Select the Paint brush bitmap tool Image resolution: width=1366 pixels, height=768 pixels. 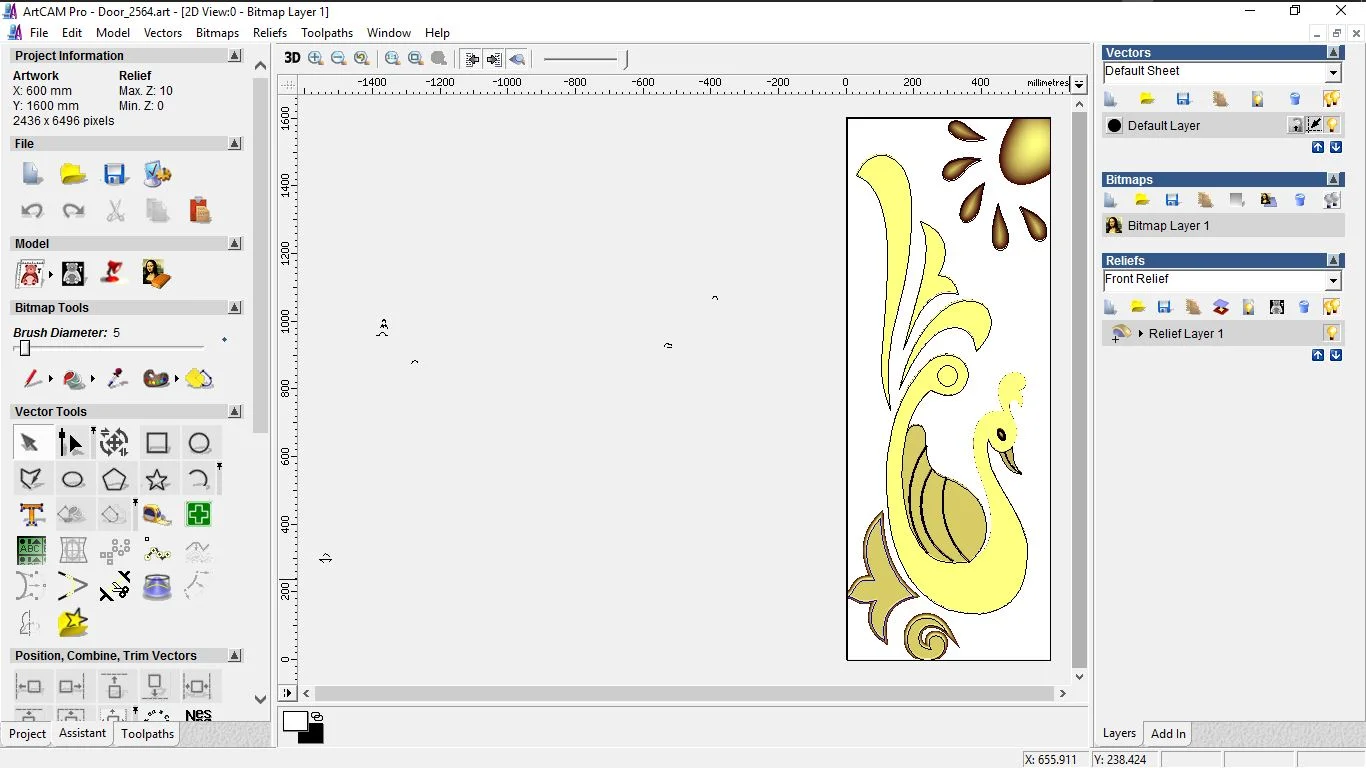(x=32, y=379)
